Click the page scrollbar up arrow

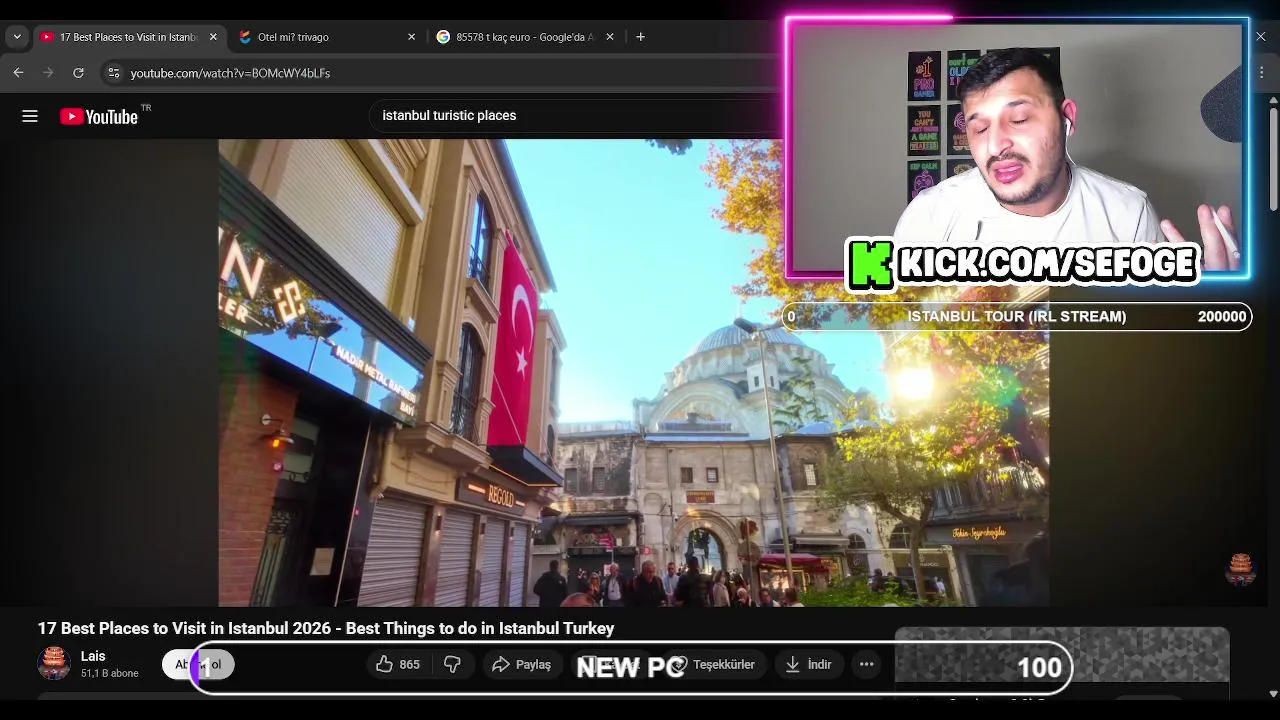[x=1273, y=101]
